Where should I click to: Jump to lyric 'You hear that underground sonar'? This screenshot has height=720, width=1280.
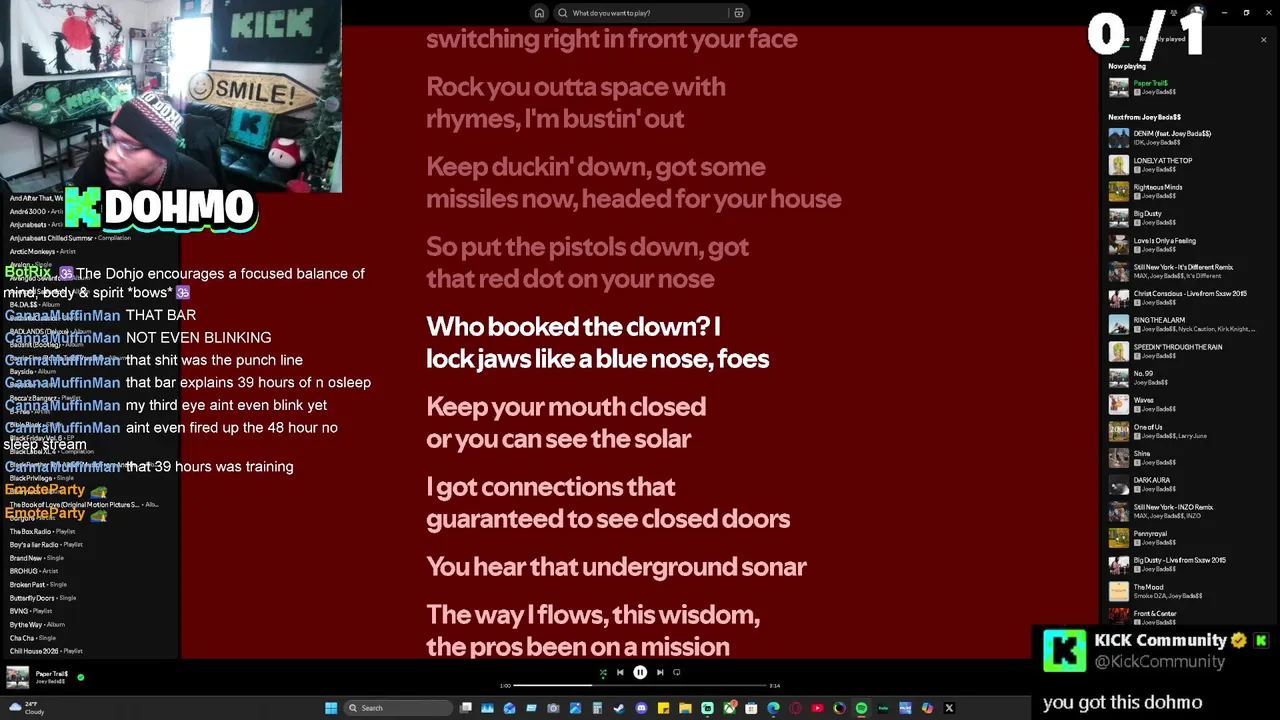click(x=616, y=567)
